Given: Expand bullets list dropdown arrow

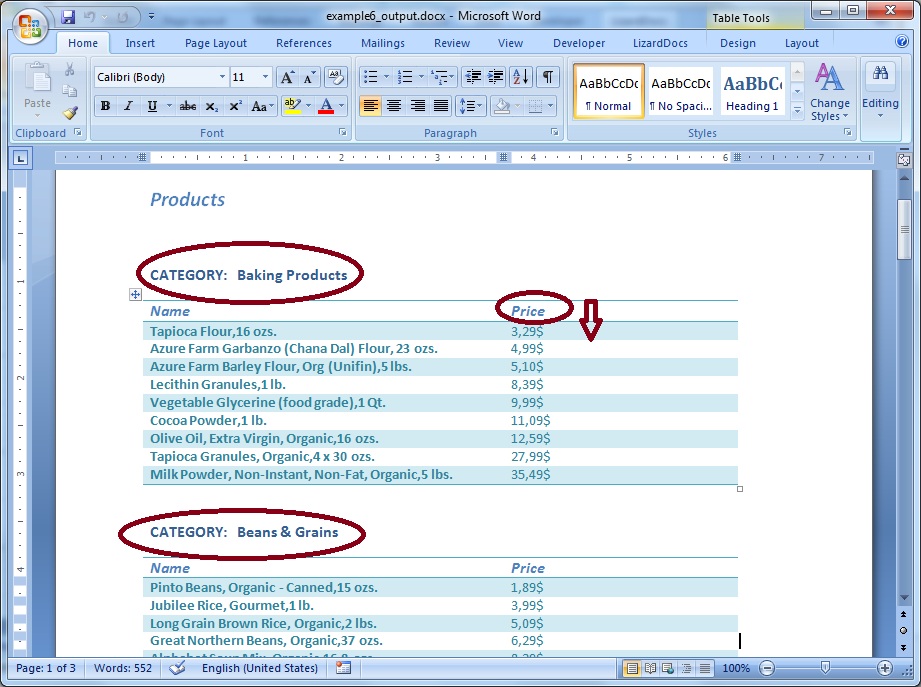Looking at the screenshot, I should pyautogui.click(x=386, y=77).
